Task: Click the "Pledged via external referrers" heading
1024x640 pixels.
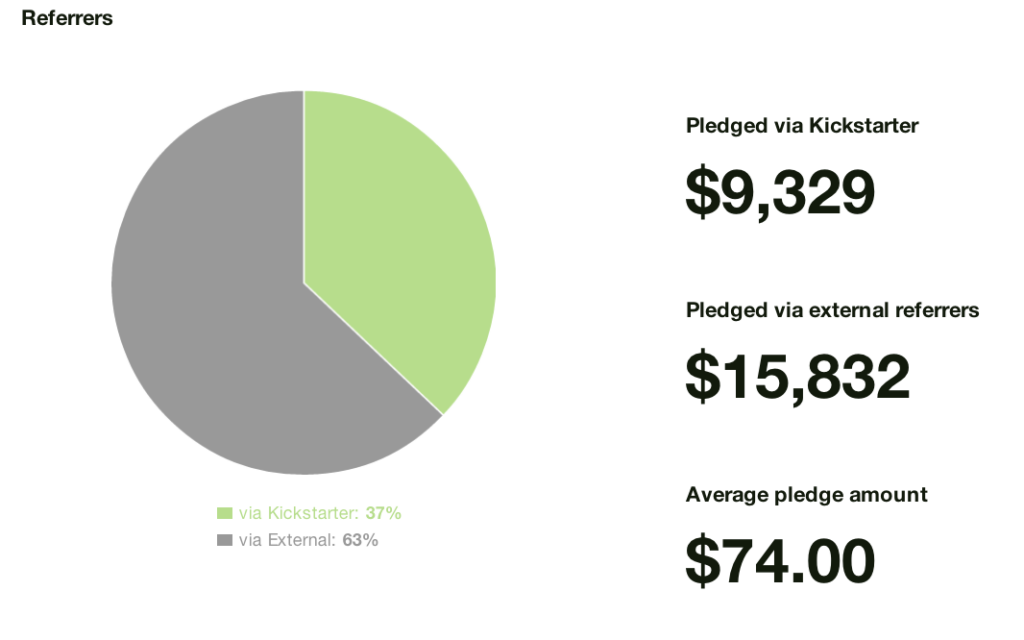Action: pyautogui.click(x=832, y=310)
